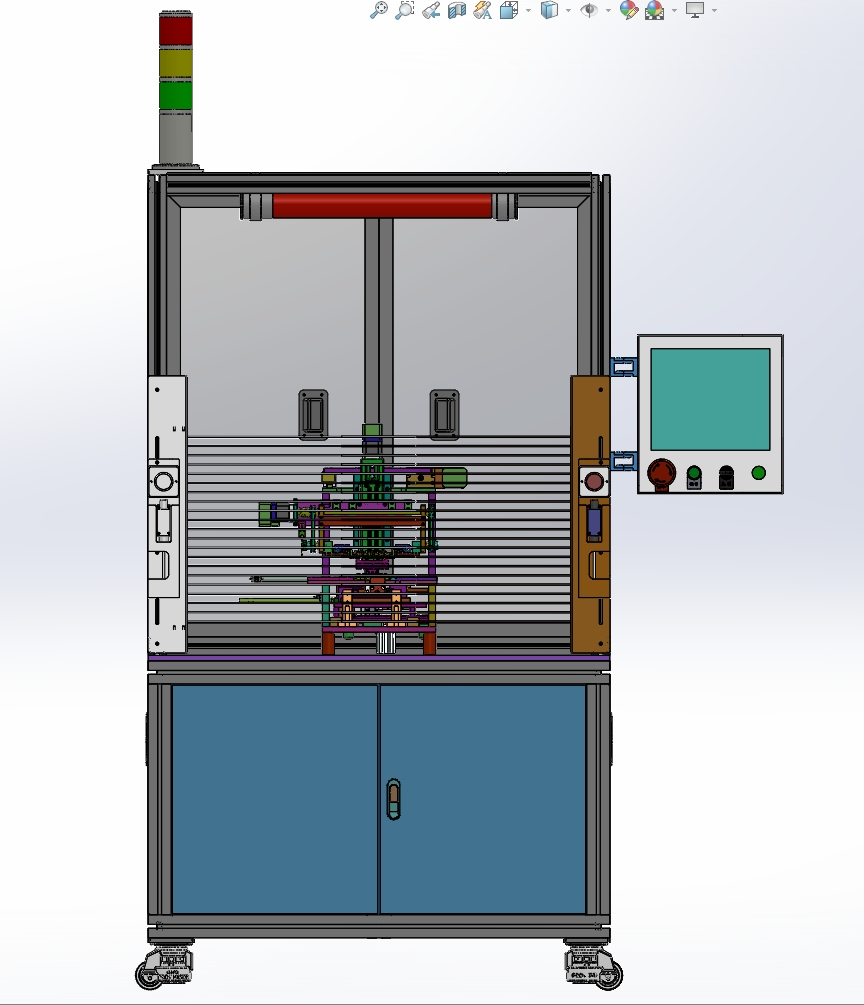Expand the Display Style dropdown arrow
This screenshot has width=864, height=1005.
click(569, 10)
